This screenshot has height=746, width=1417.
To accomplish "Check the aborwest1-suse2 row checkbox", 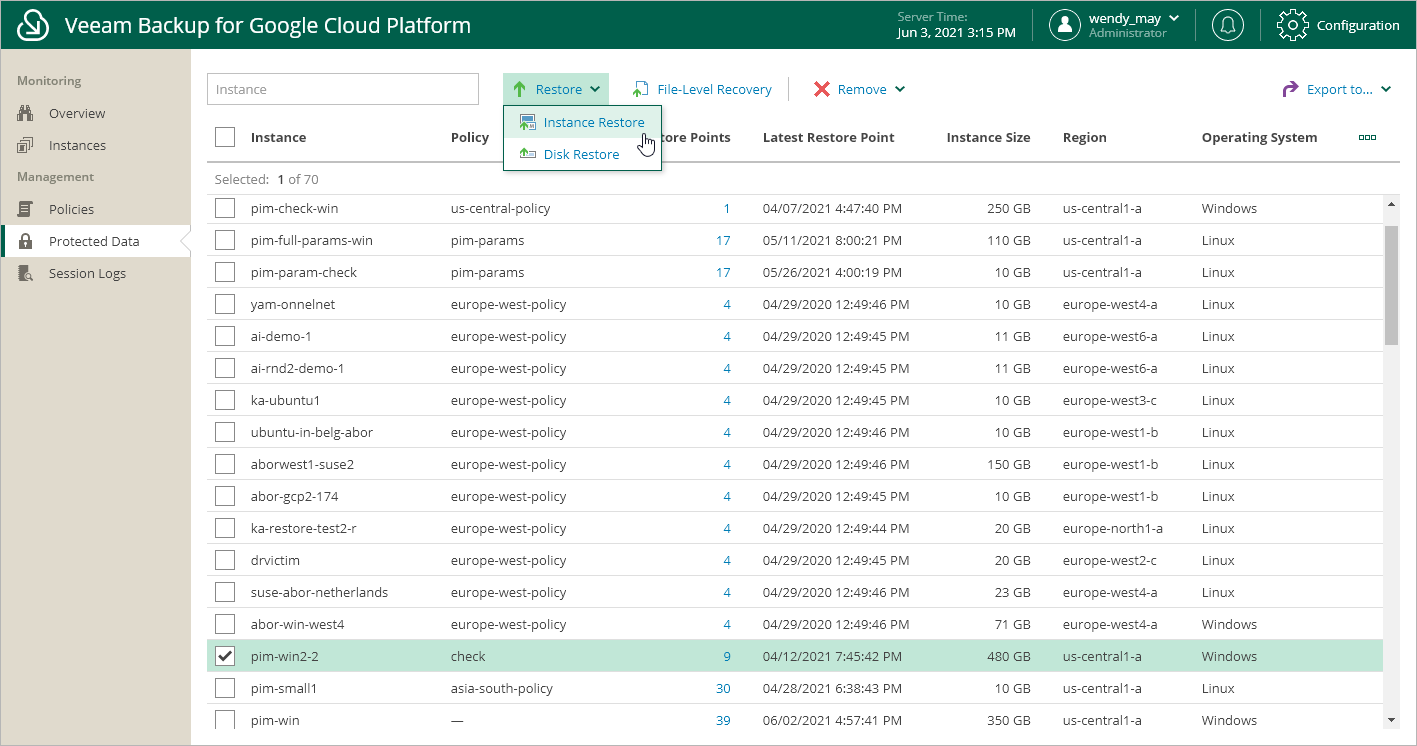I will 225,464.
